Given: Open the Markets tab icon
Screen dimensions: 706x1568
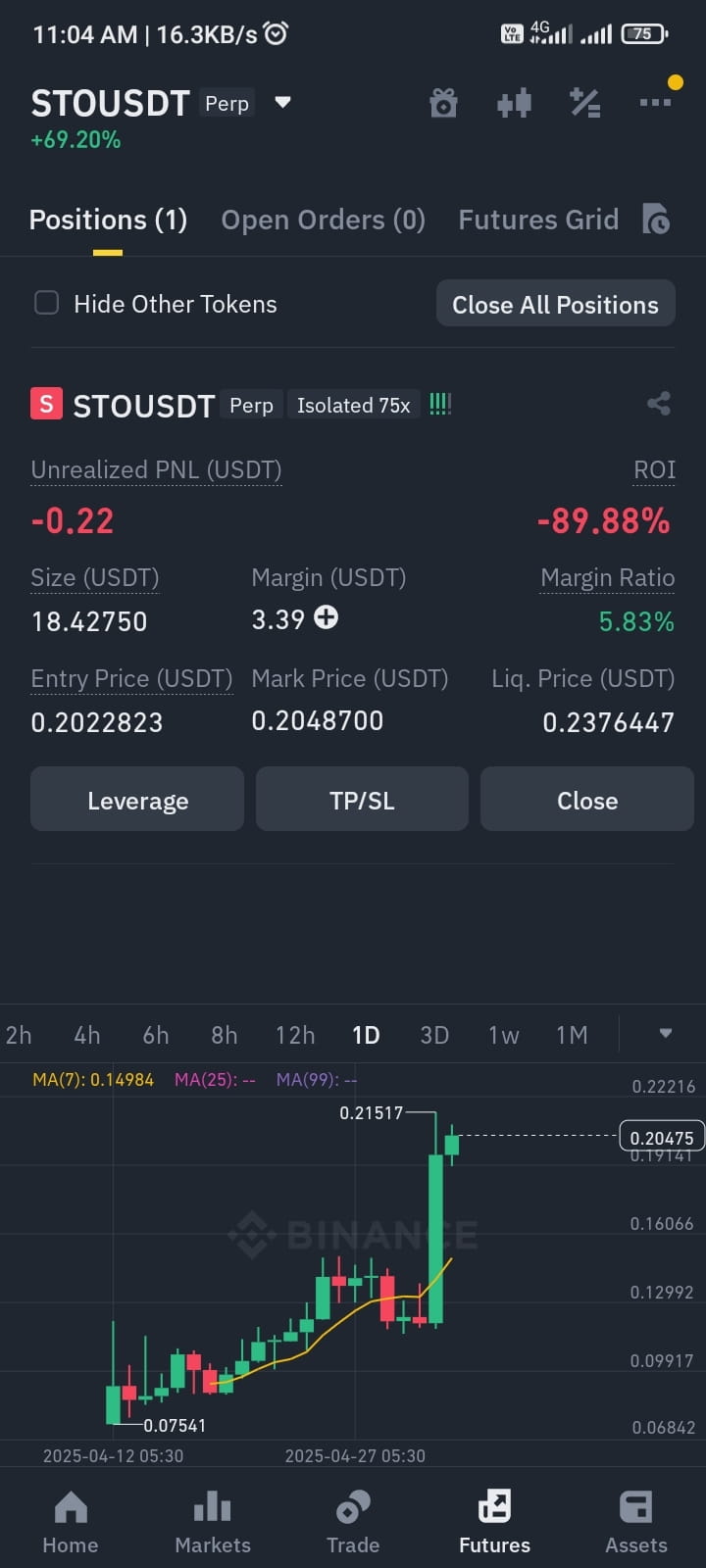Looking at the screenshot, I should (x=213, y=1522).
